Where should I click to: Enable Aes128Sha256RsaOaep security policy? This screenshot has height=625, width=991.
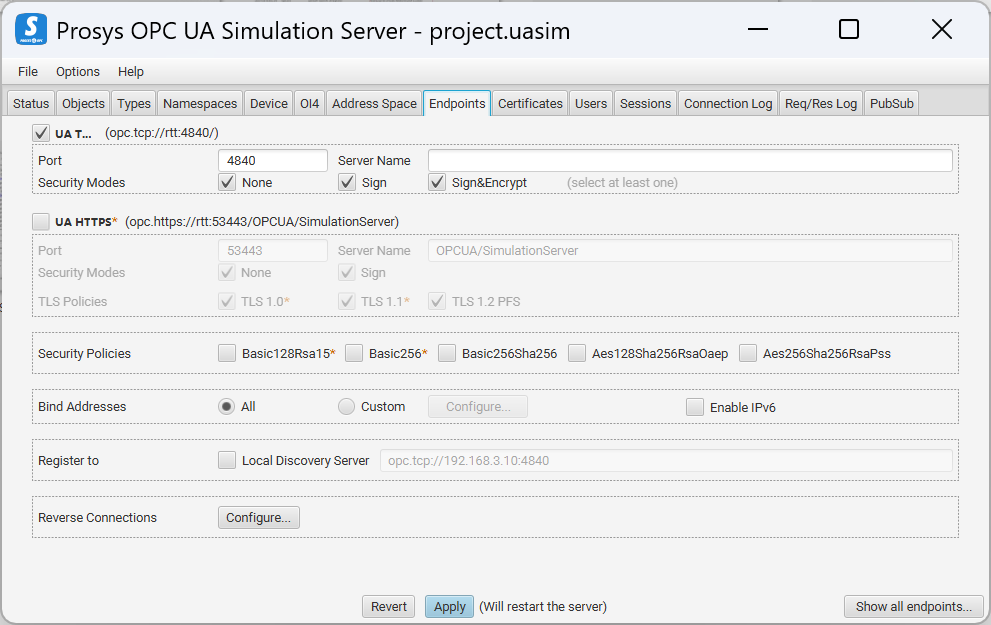pyautogui.click(x=577, y=353)
